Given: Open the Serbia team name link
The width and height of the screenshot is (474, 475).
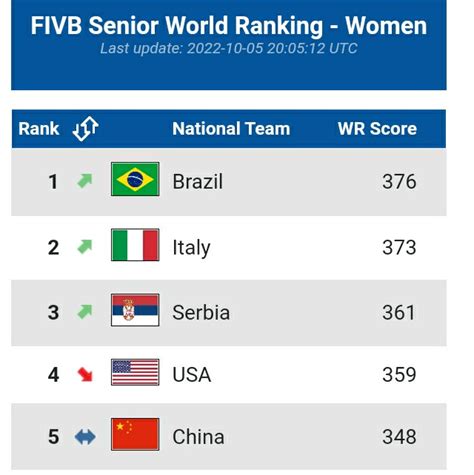Looking at the screenshot, I should pos(201,313).
